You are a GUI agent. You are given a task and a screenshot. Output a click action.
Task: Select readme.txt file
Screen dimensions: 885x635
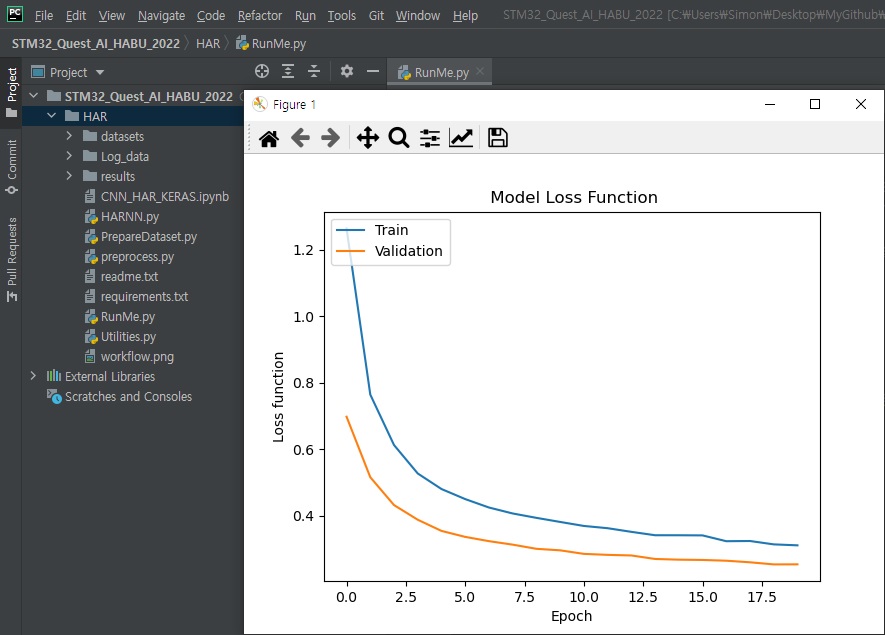[129, 277]
